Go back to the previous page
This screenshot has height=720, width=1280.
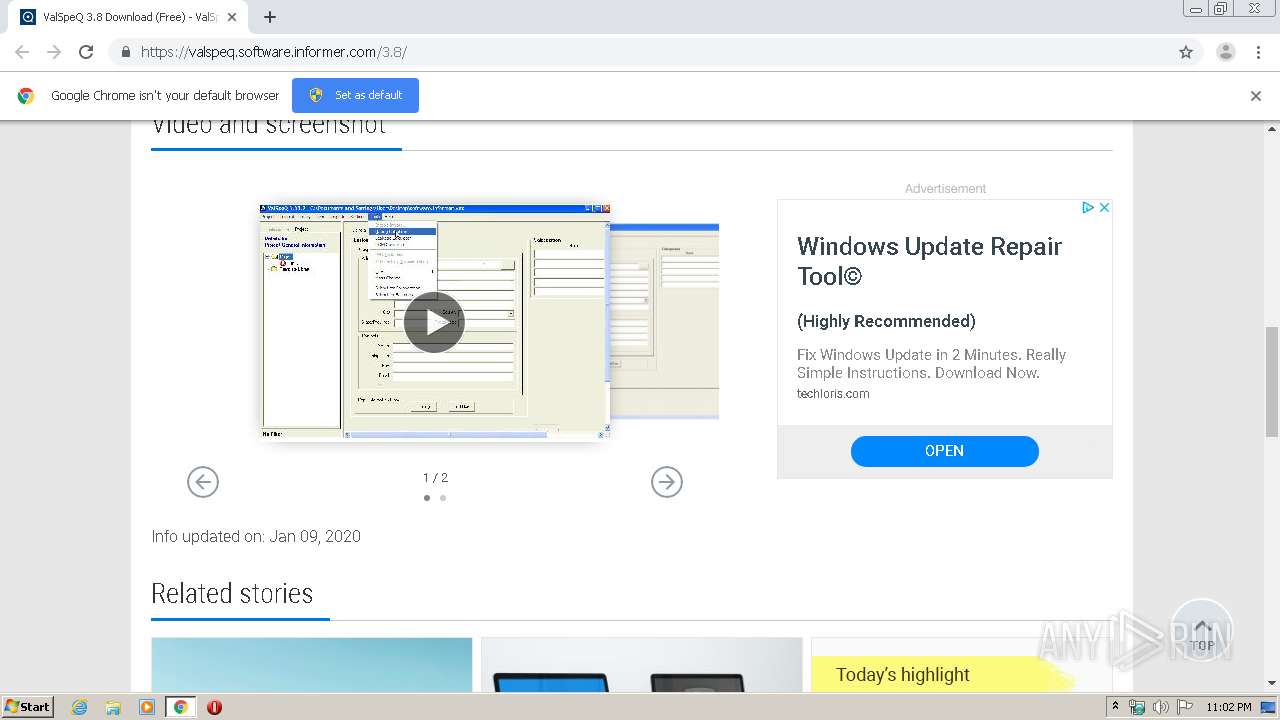point(22,52)
